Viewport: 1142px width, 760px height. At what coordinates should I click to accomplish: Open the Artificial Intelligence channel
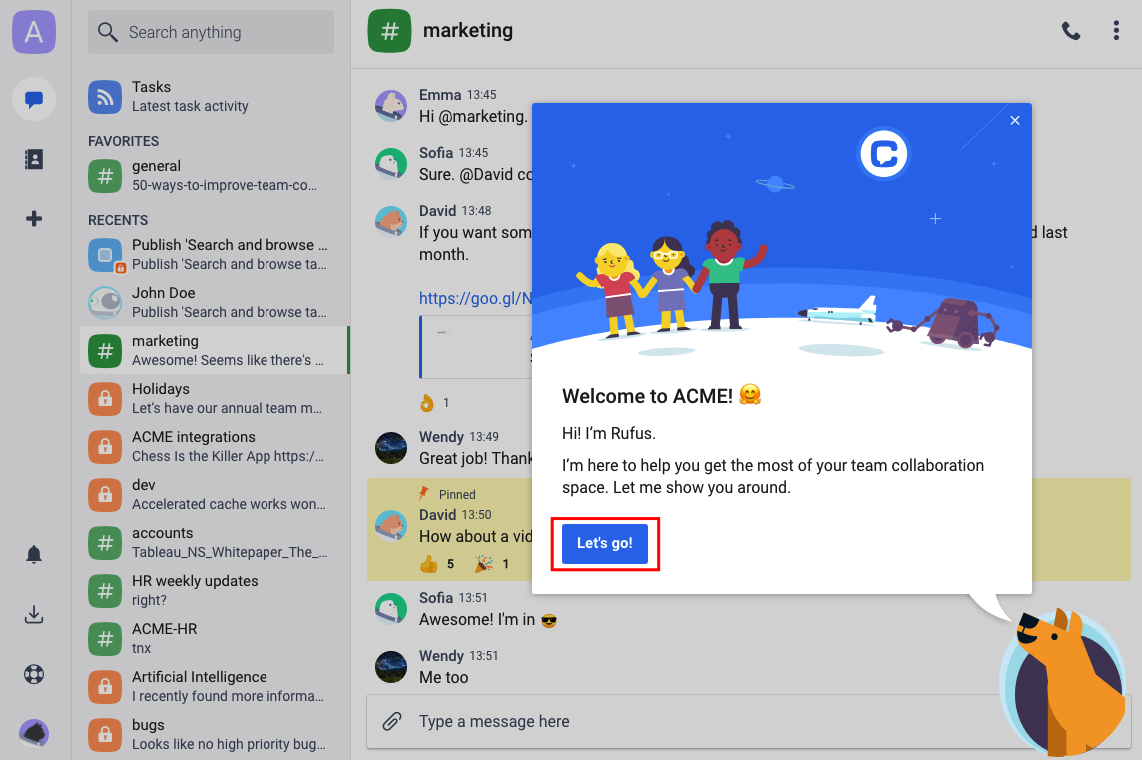tap(215, 686)
